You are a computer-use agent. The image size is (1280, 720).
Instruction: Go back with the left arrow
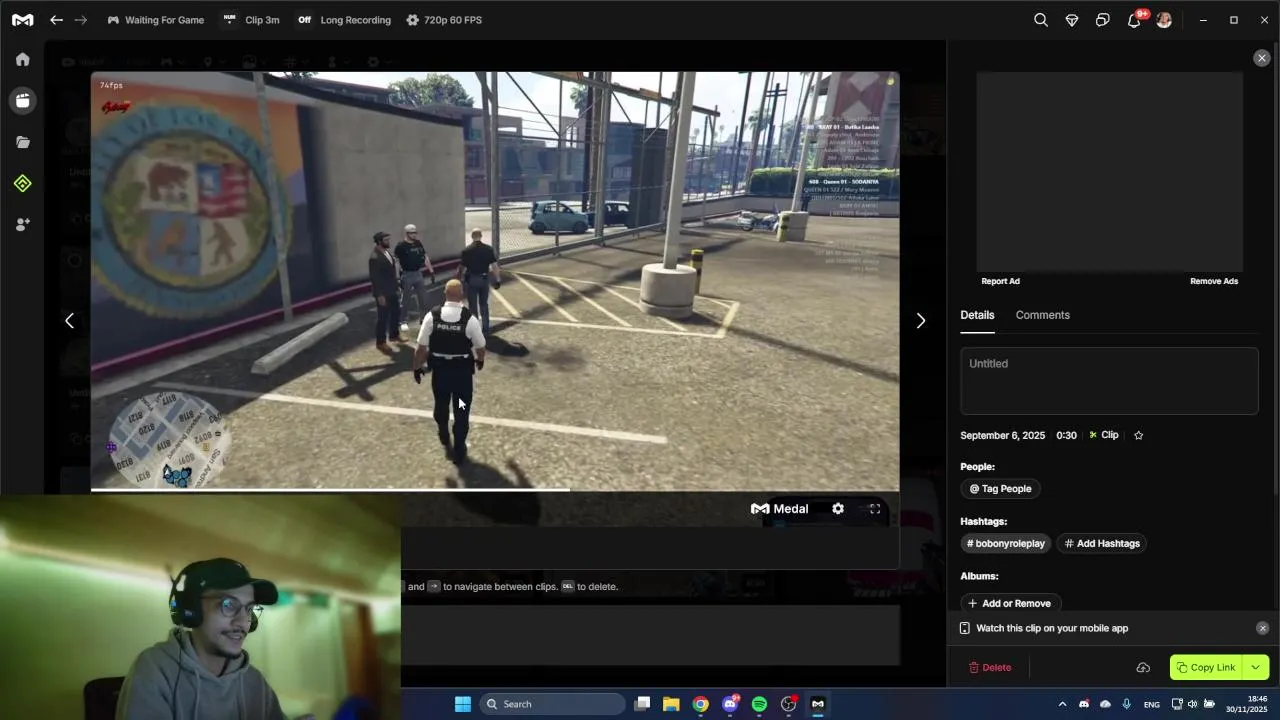56,20
